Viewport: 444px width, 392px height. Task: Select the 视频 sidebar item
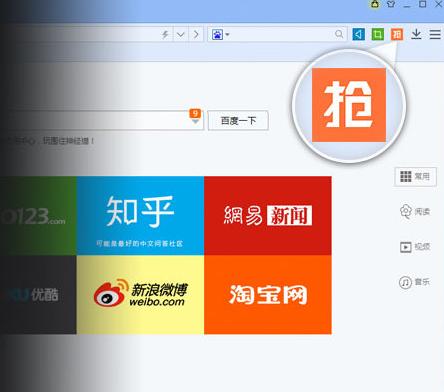[x=415, y=247]
